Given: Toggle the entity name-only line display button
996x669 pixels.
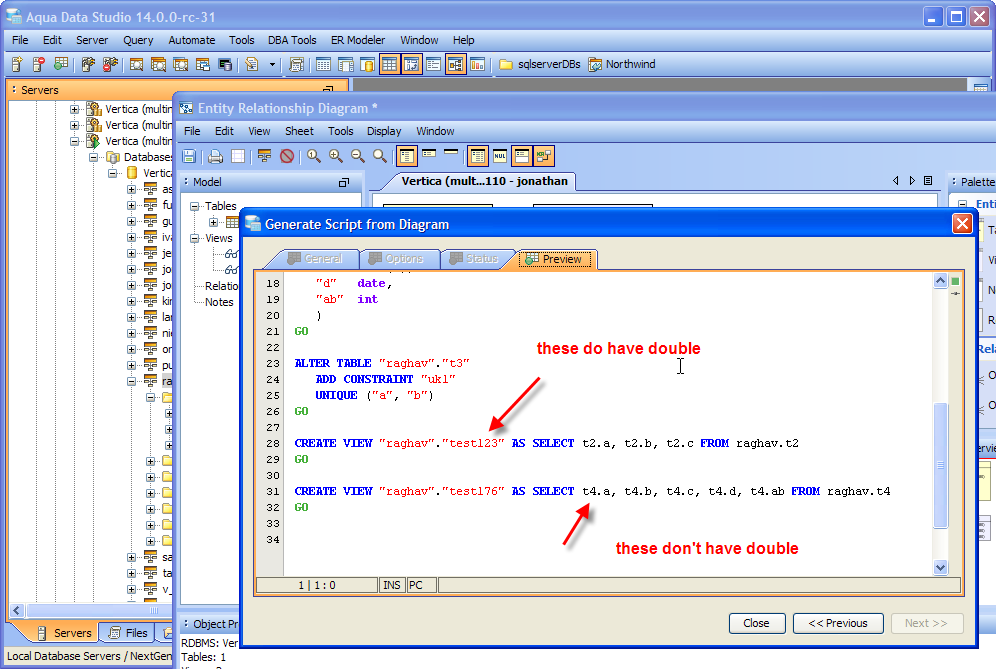Looking at the screenshot, I should point(451,152).
